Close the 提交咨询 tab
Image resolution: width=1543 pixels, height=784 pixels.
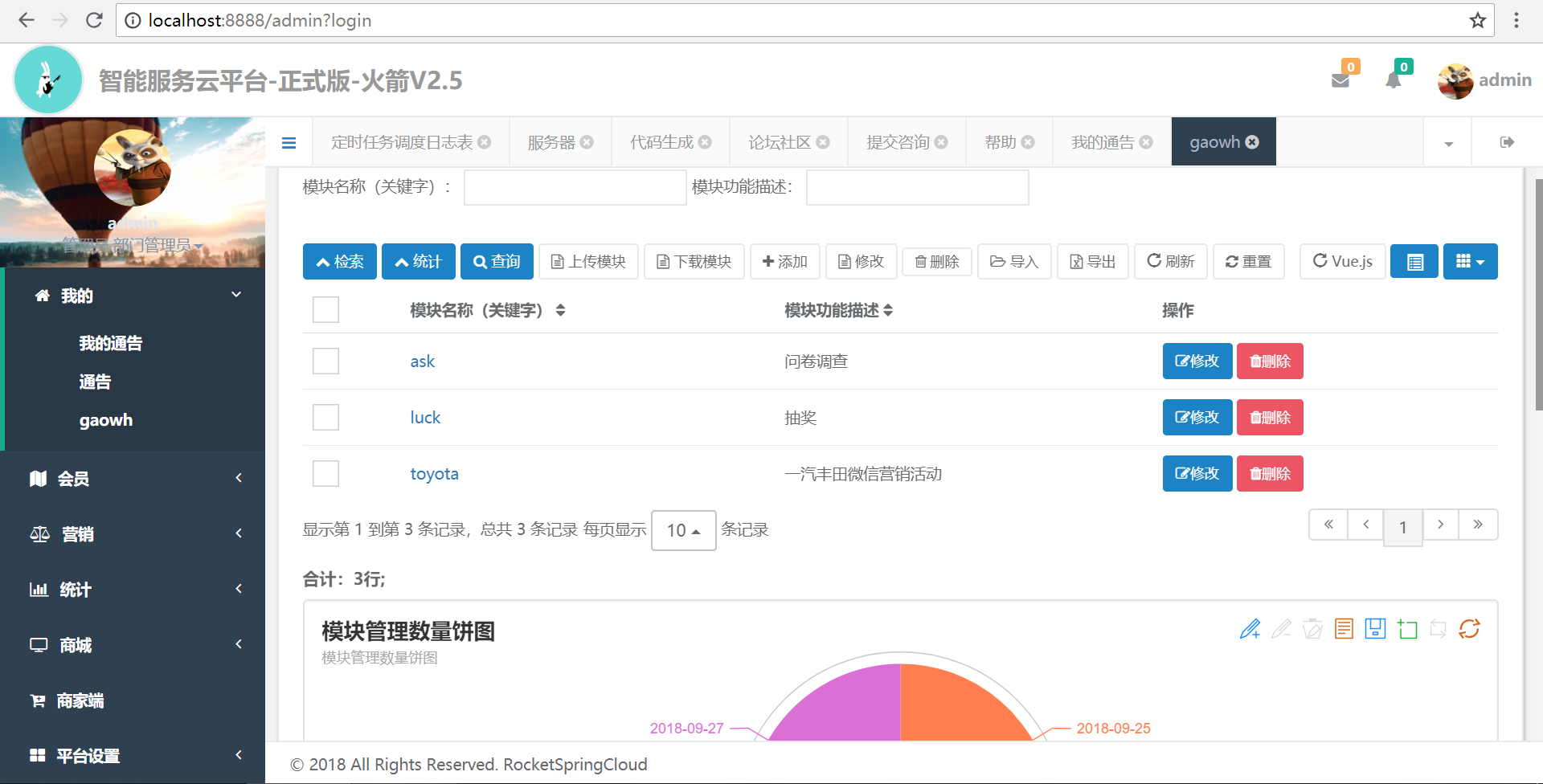click(941, 142)
